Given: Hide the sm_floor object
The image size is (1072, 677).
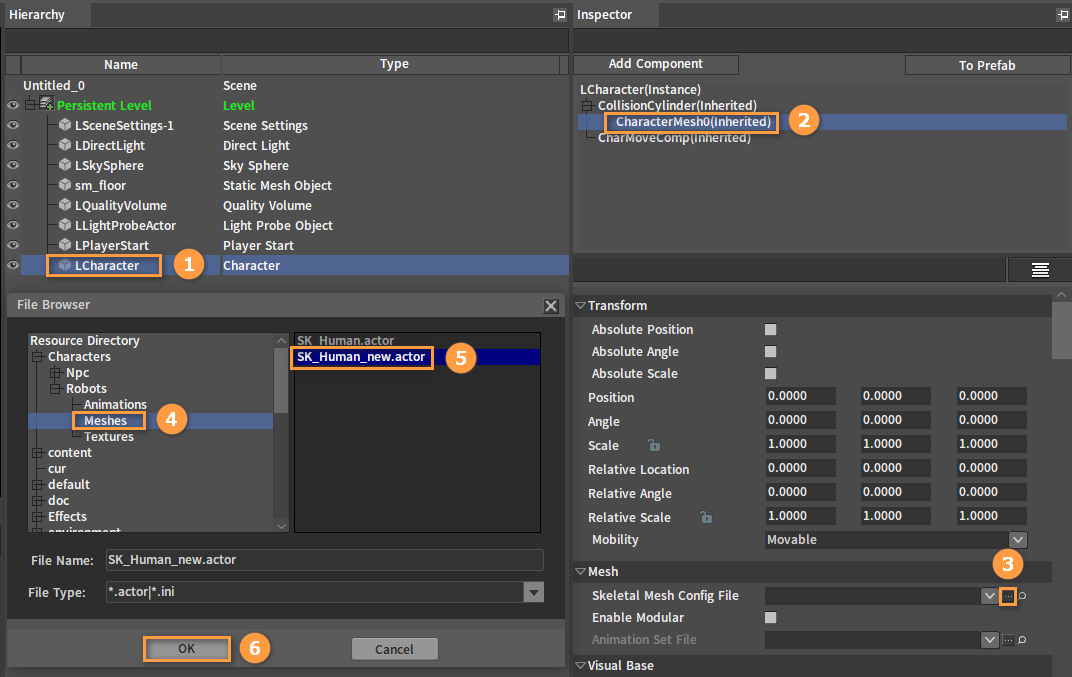Looking at the screenshot, I should (12, 185).
